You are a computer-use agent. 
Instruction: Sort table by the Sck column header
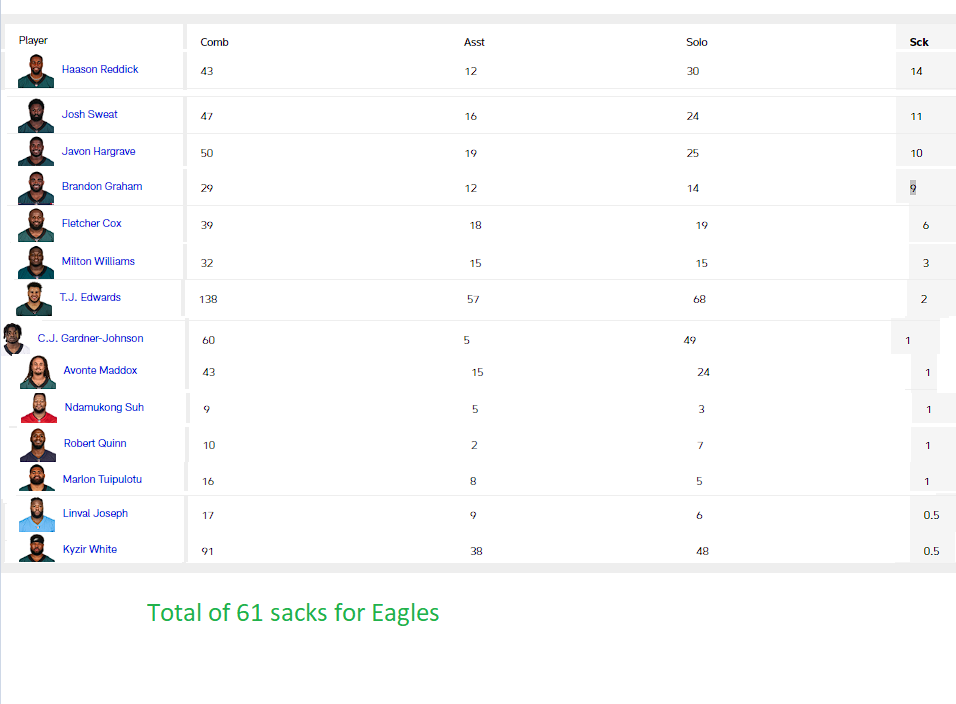[x=918, y=42]
